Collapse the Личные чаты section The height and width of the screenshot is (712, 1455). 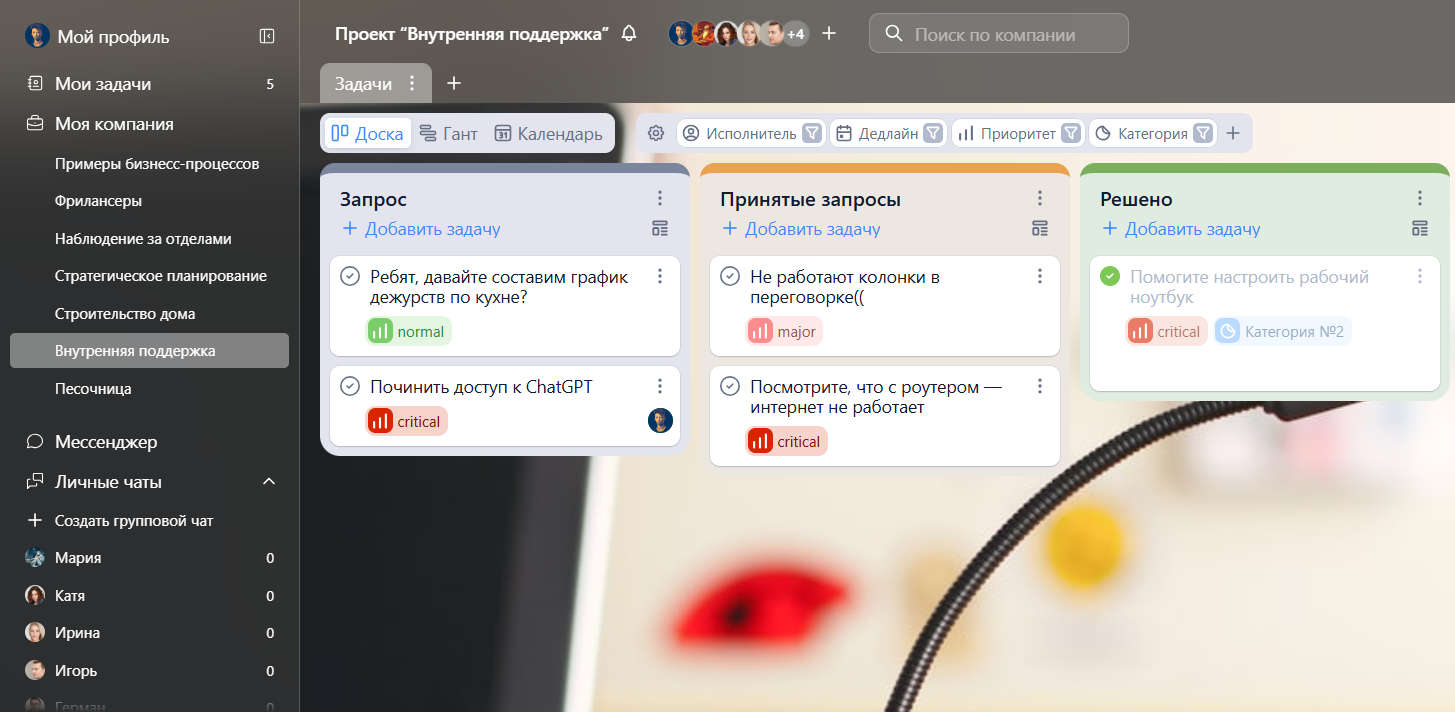tap(267, 480)
